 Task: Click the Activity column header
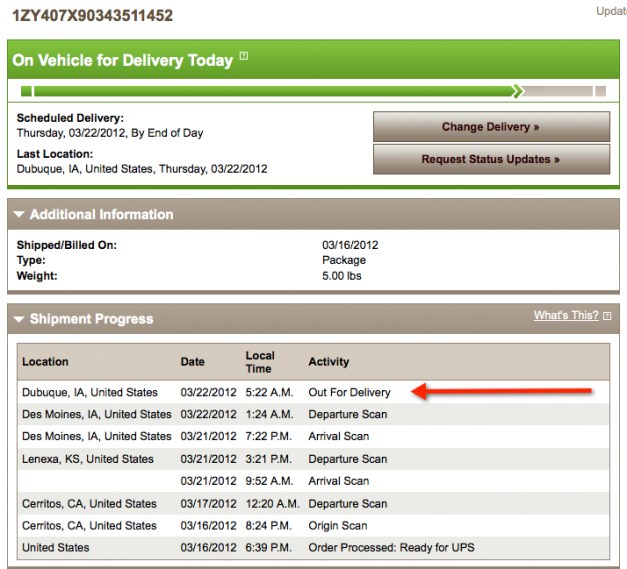pos(329,361)
